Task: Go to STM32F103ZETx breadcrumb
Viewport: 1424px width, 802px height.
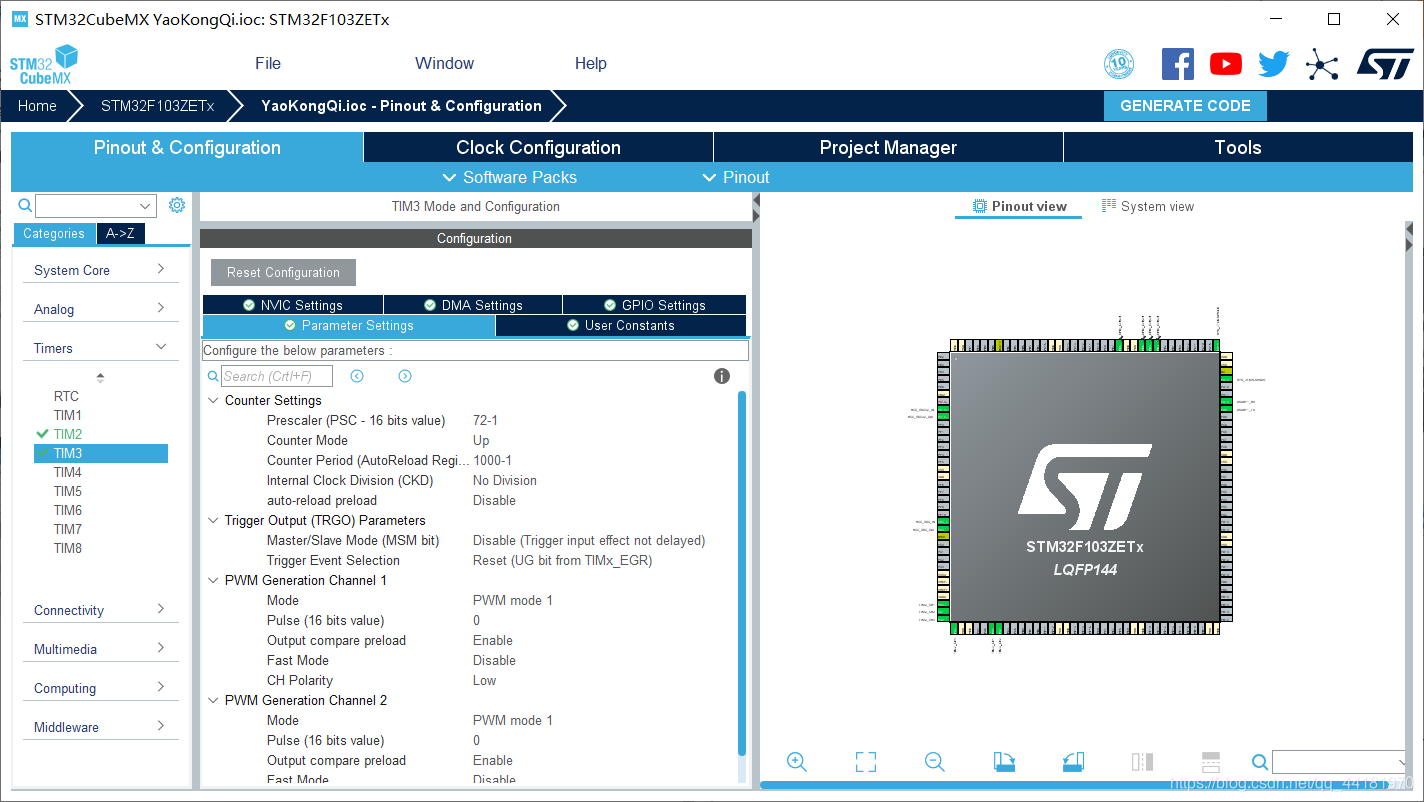Action: [x=157, y=106]
